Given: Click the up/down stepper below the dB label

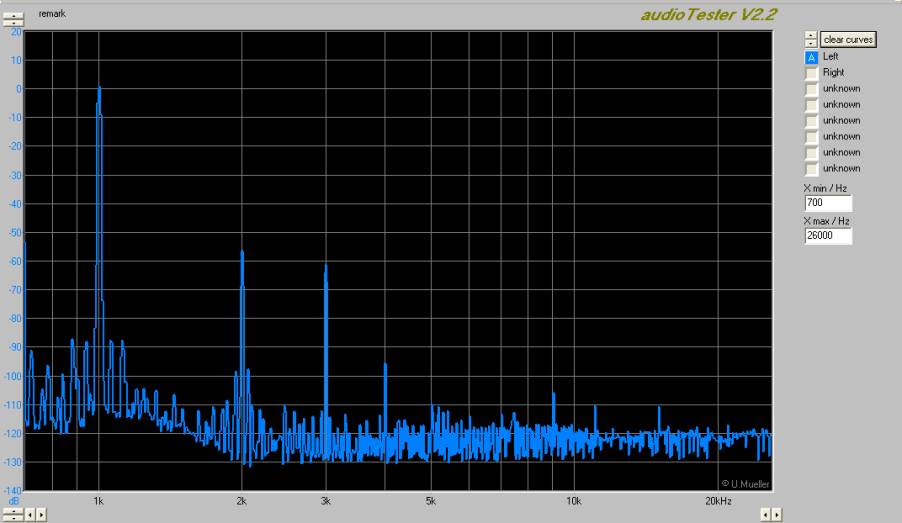Looking at the screenshot, I should coord(12,513).
